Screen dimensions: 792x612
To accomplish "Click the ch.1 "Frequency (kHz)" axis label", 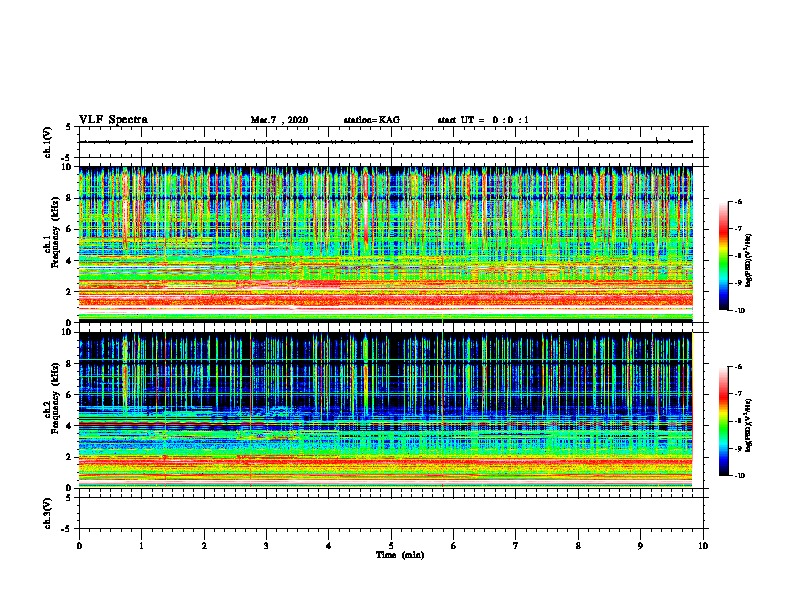I will pyautogui.click(x=55, y=232).
